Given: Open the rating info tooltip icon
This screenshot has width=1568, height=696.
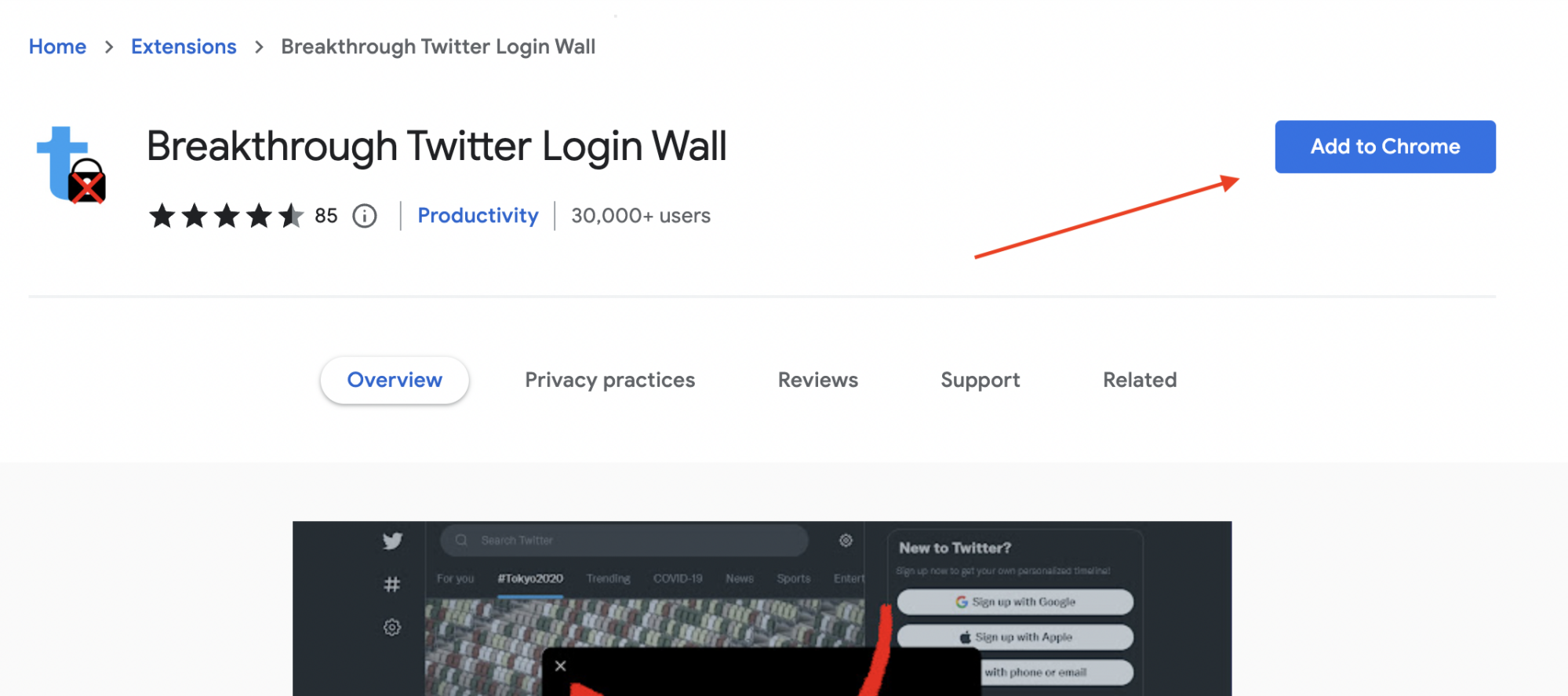Looking at the screenshot, I should point(364,216).
